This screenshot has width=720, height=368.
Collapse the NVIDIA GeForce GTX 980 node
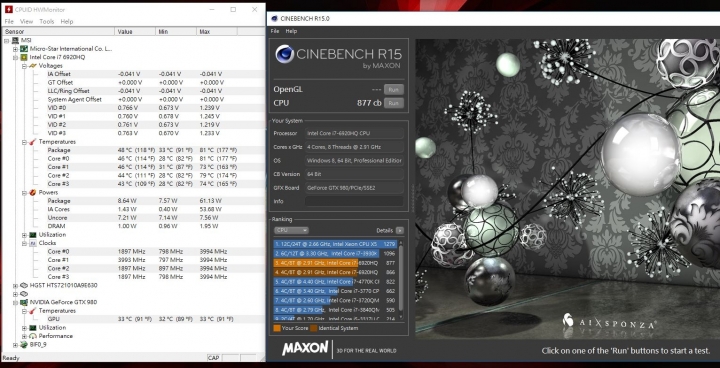tap(15, 302)
